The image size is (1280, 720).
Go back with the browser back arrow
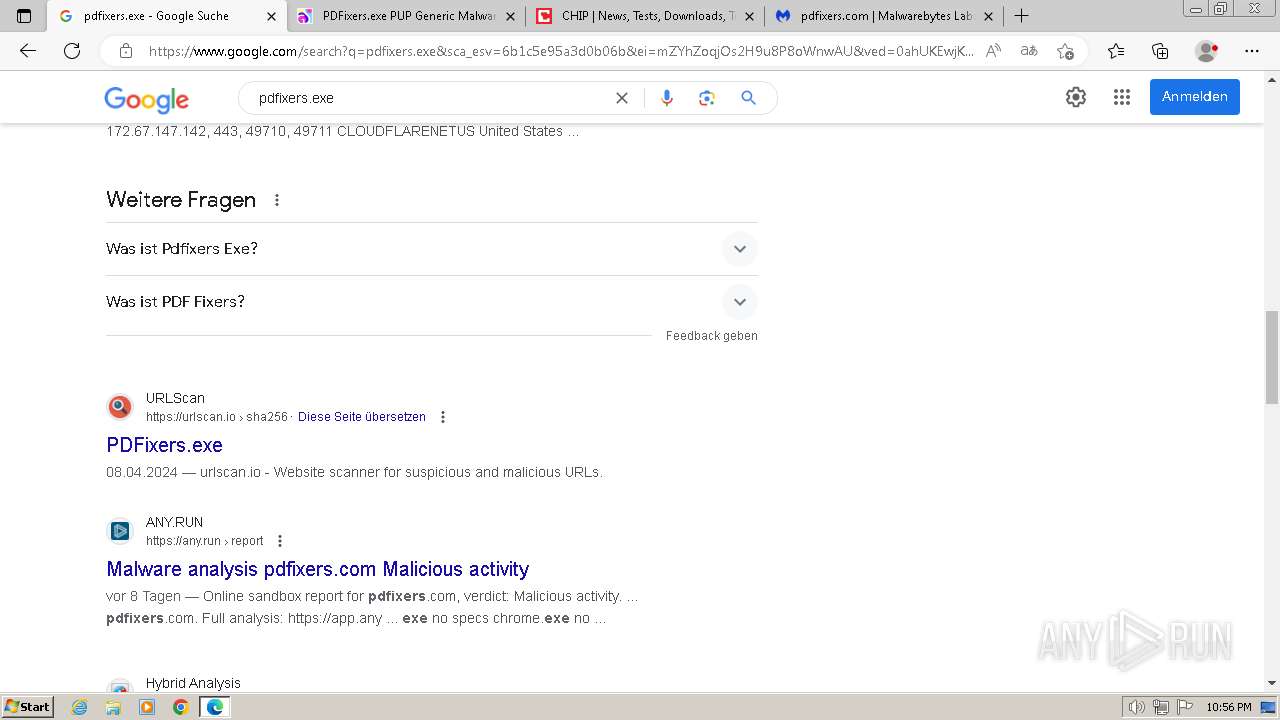(x=28, y=51)
